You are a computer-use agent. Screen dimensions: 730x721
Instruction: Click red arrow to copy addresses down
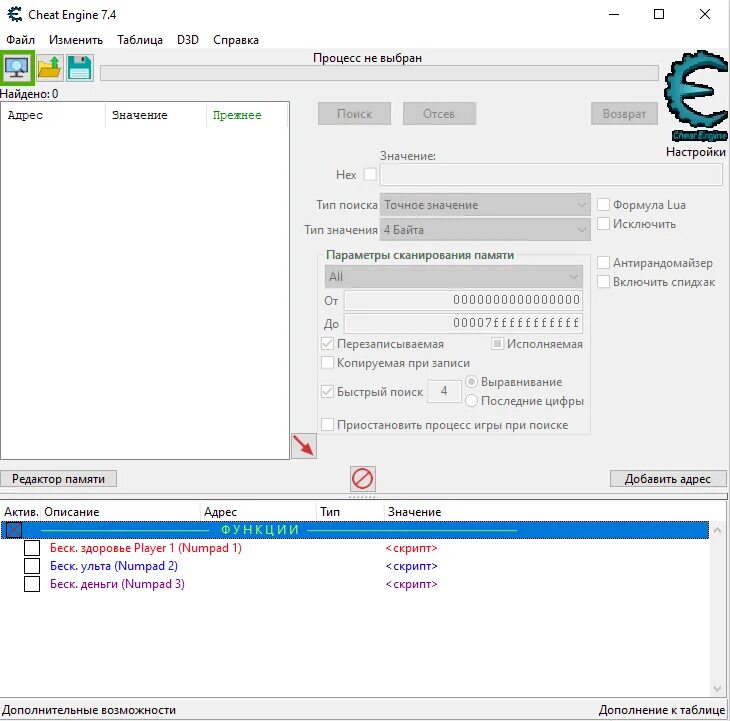tap(304, 446)
